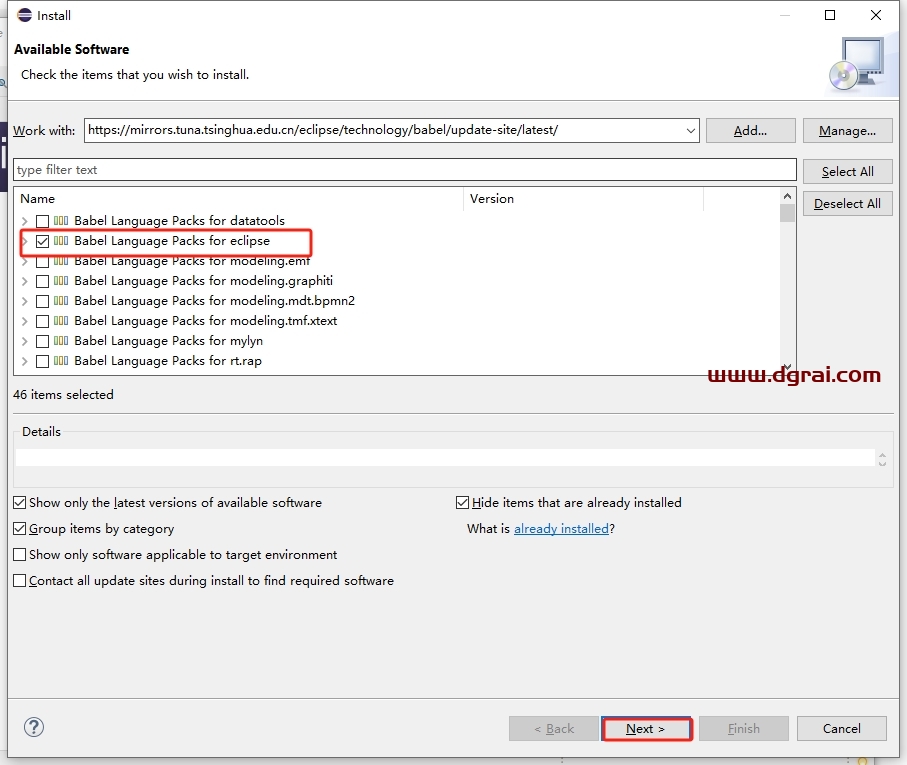The height and width of the screenshot is (765, 907).
Task: Click the Details scroll down arrow
Action: coord(882,463)
